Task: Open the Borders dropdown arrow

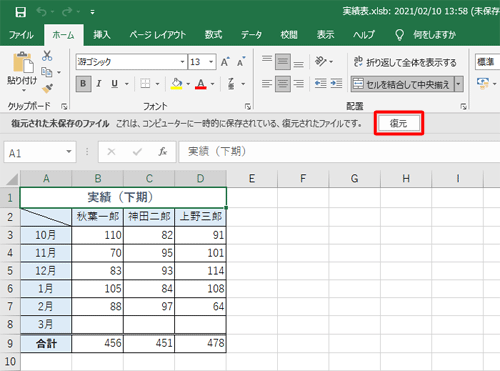Action: point(157,84)
